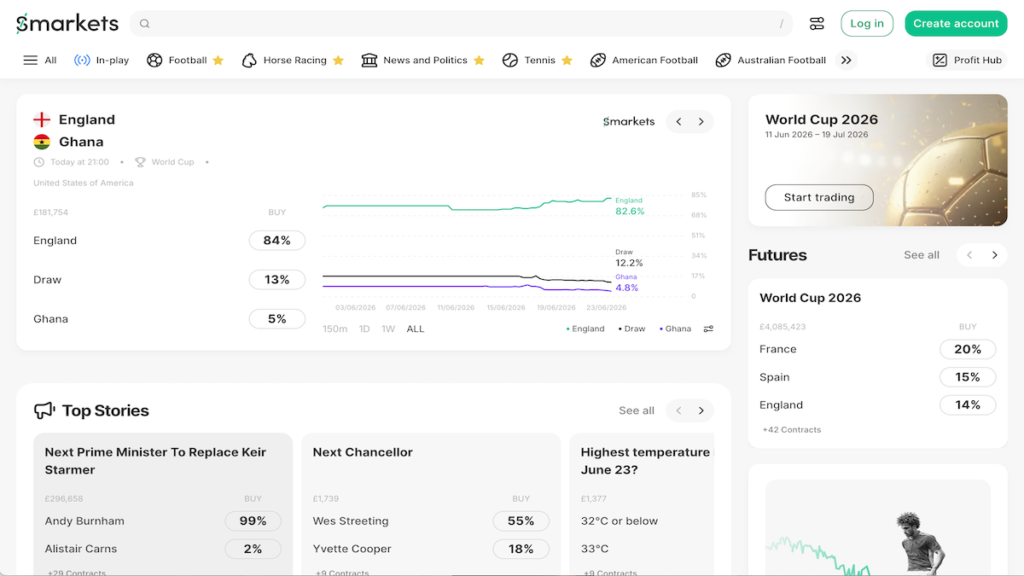Click the Top Stories megaphone icon
The width and height of the screenshot is (1024, 576).
pyautogui.click(x=44, y=410)
